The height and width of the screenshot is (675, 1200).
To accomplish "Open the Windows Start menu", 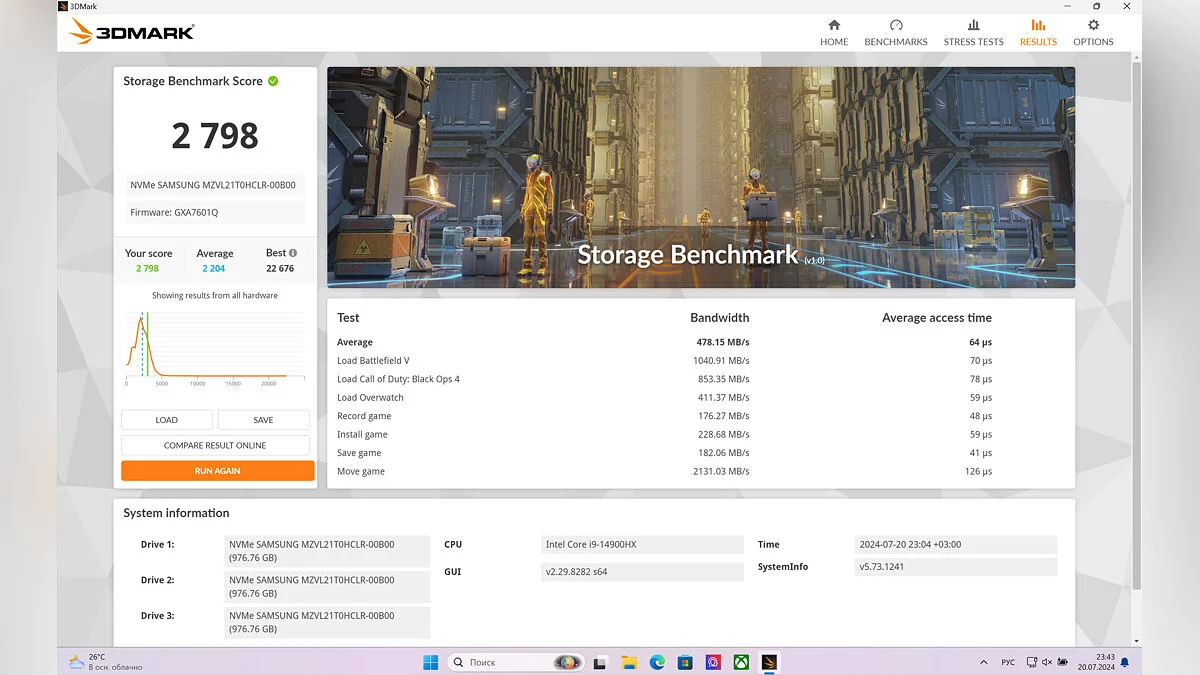I will [x=430, y=662].
